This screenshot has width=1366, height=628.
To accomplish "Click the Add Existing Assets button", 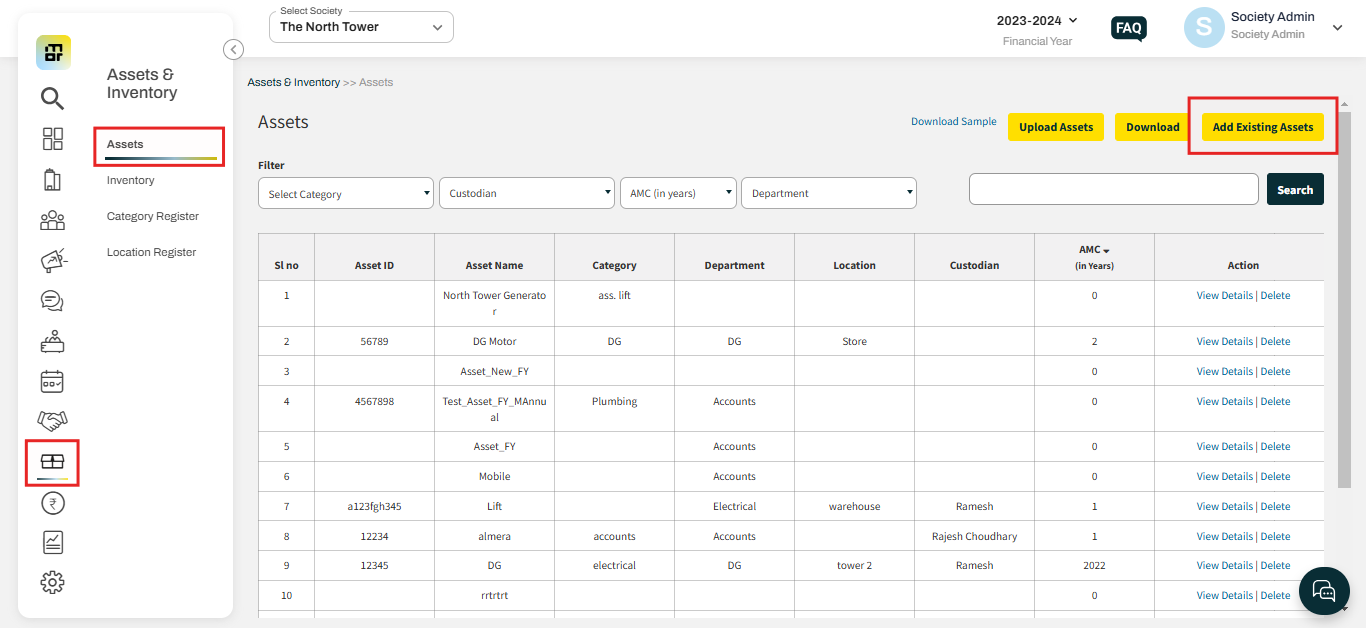I will (x=1262, y=128).
